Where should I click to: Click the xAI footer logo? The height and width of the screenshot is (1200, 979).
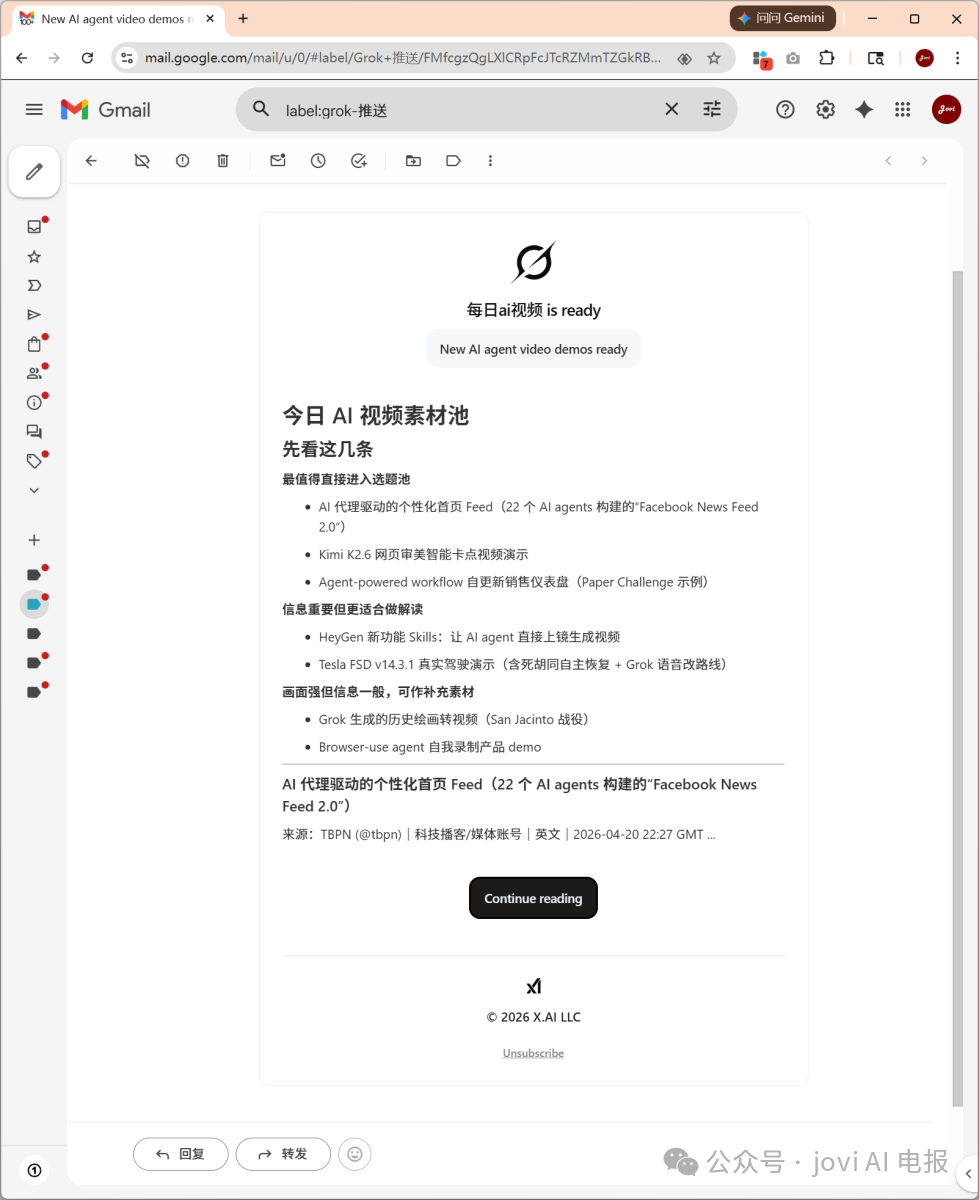pyautogui.click(x=534, y=987)
